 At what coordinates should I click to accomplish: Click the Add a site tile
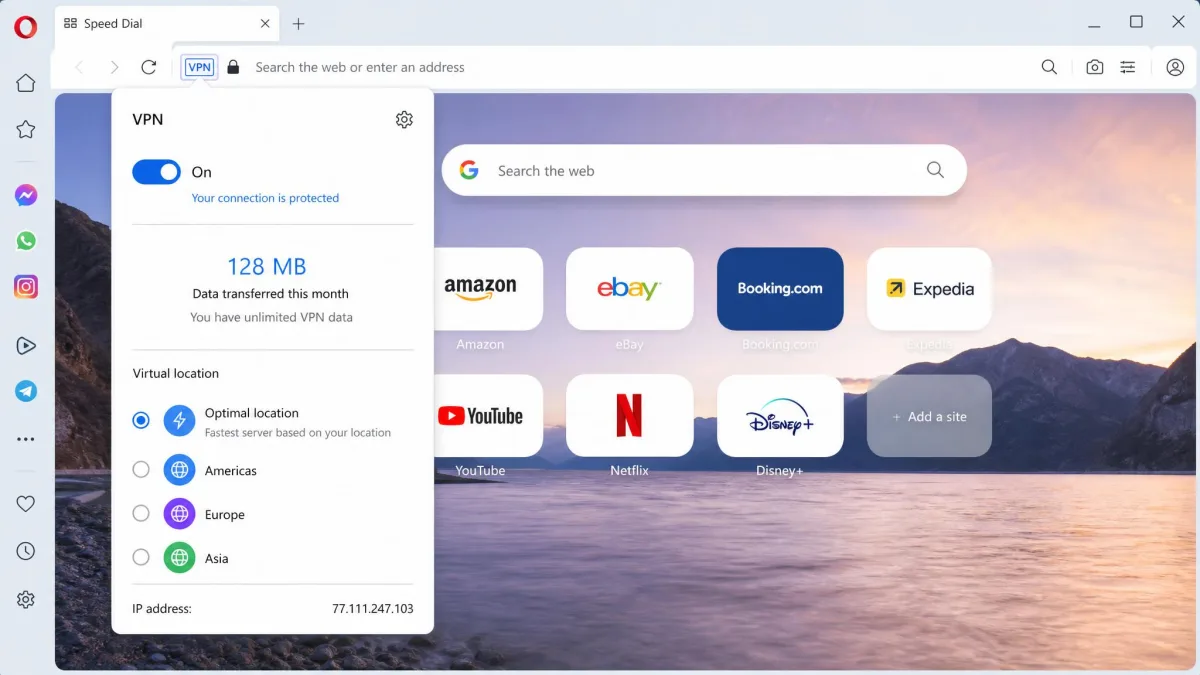point(930,416)
